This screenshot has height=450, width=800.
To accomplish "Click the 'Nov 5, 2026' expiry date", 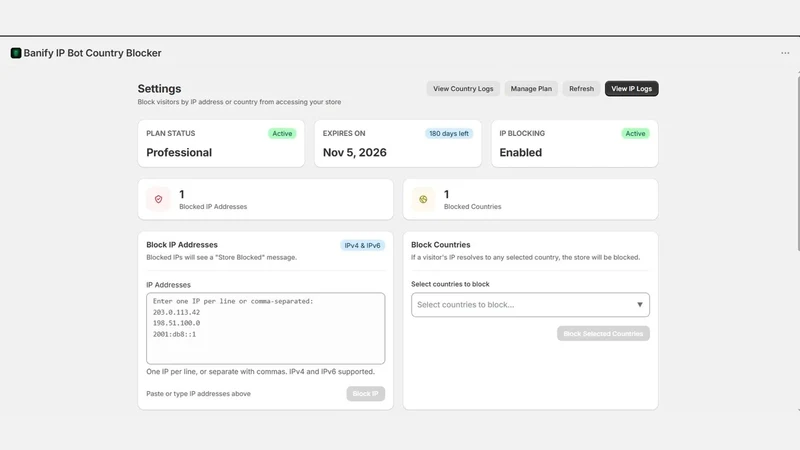I will [x=355, y=153].
